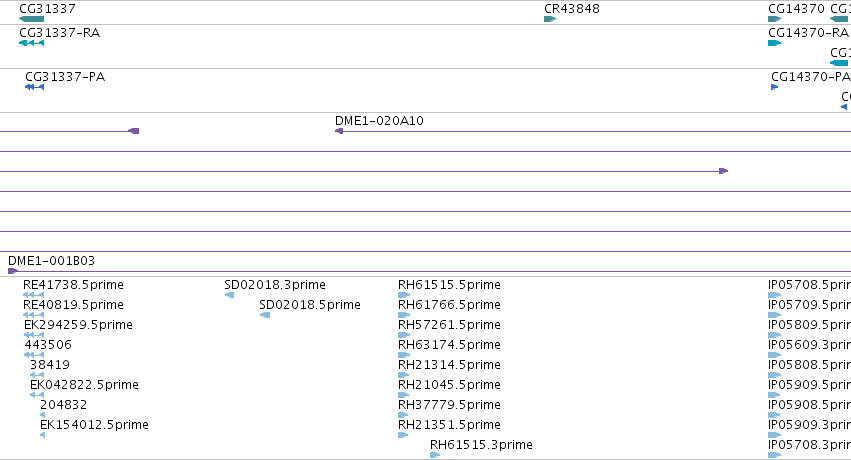Select the DME1-001B03 clone start arrow
The image size is (851, 460).
(13, 271)
